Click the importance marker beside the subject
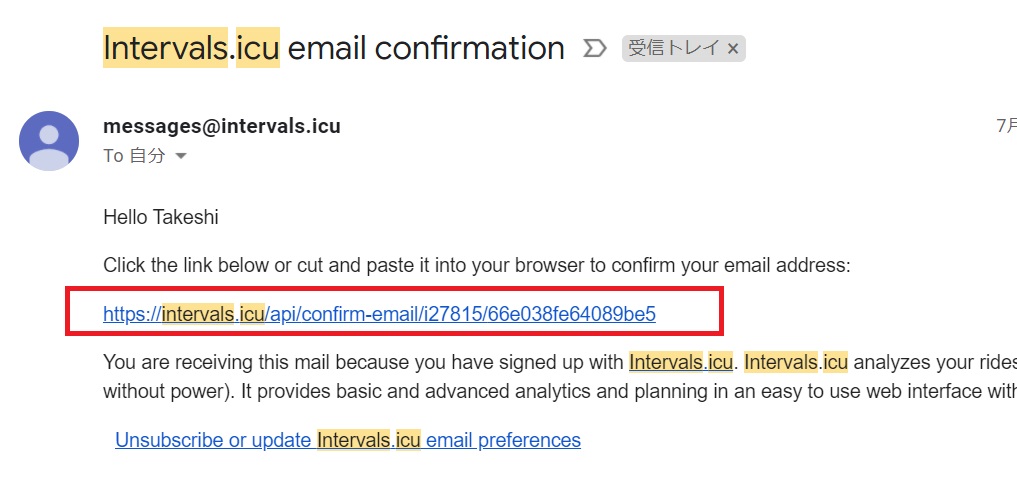Image resolution: width=1017 pixels, height=495 pixels. [x=594, y=48]
